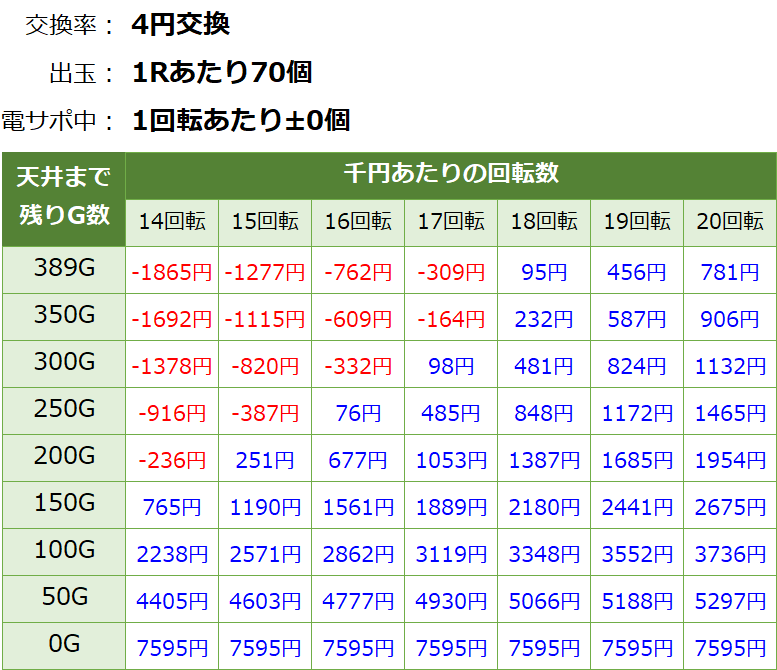Click 7595円 in the 20回転 column
Image resolution: width=777 pixels, height=670 pixels.
[x=730, y=646]
